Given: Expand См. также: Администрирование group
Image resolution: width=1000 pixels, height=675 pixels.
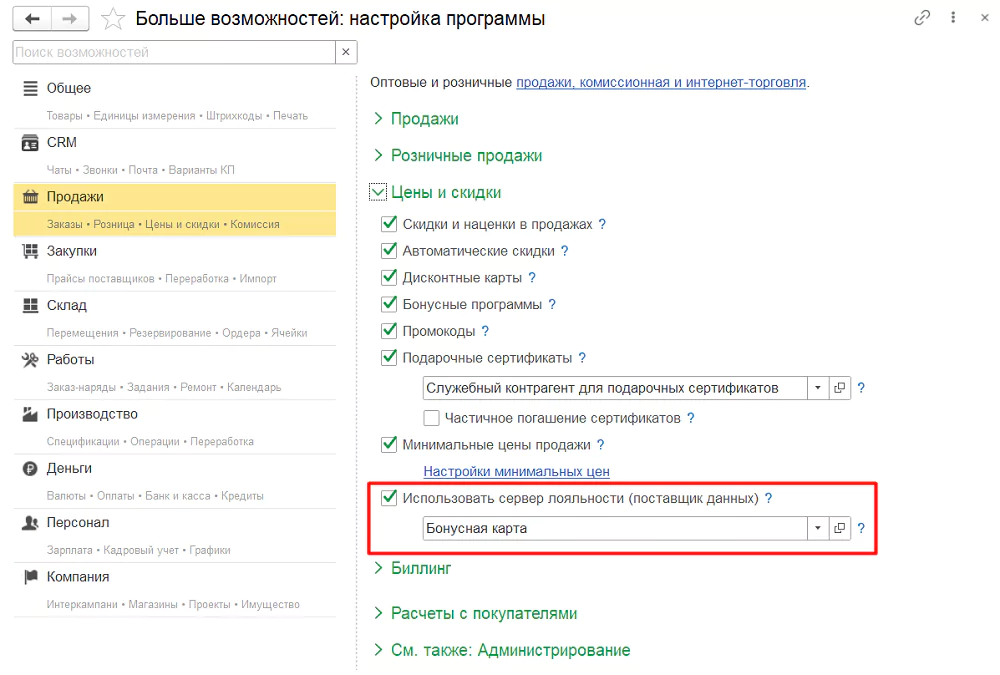Looking at the screenshot, I should (378, 650).
